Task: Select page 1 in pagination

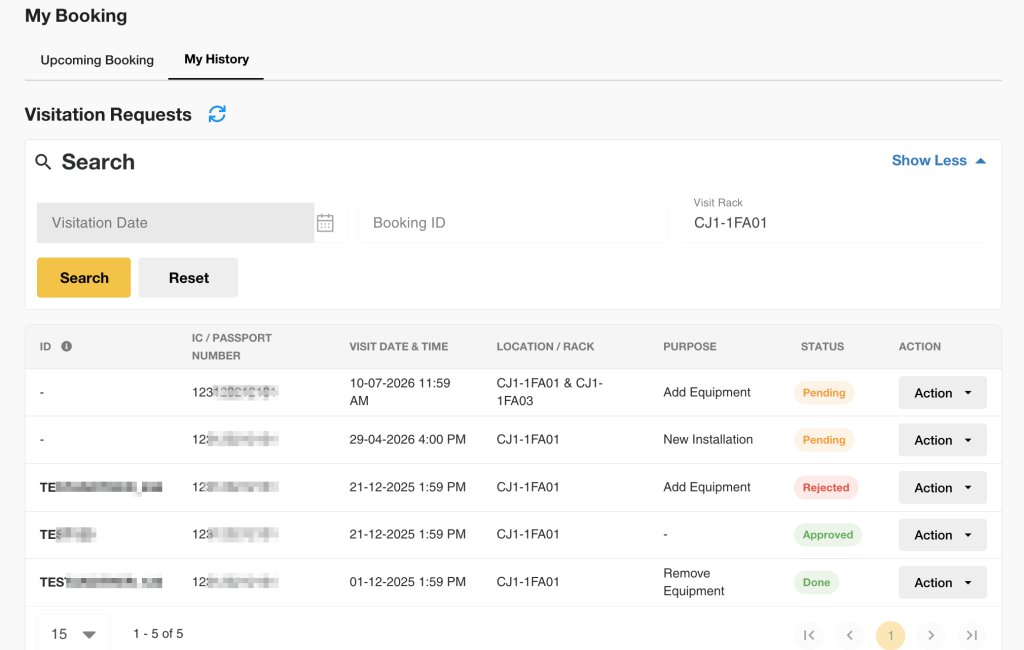Action: coord(890,635)
